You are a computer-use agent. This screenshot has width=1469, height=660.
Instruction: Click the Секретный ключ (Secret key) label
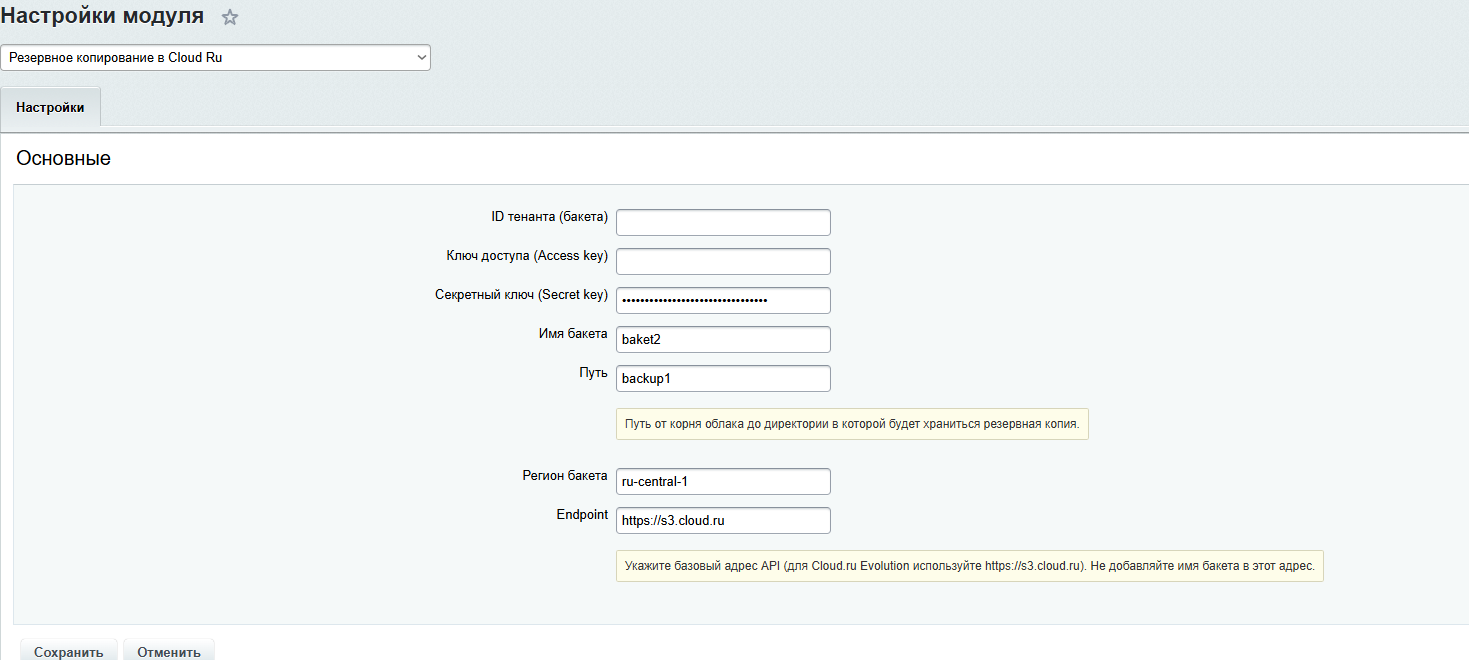point(521,295)
